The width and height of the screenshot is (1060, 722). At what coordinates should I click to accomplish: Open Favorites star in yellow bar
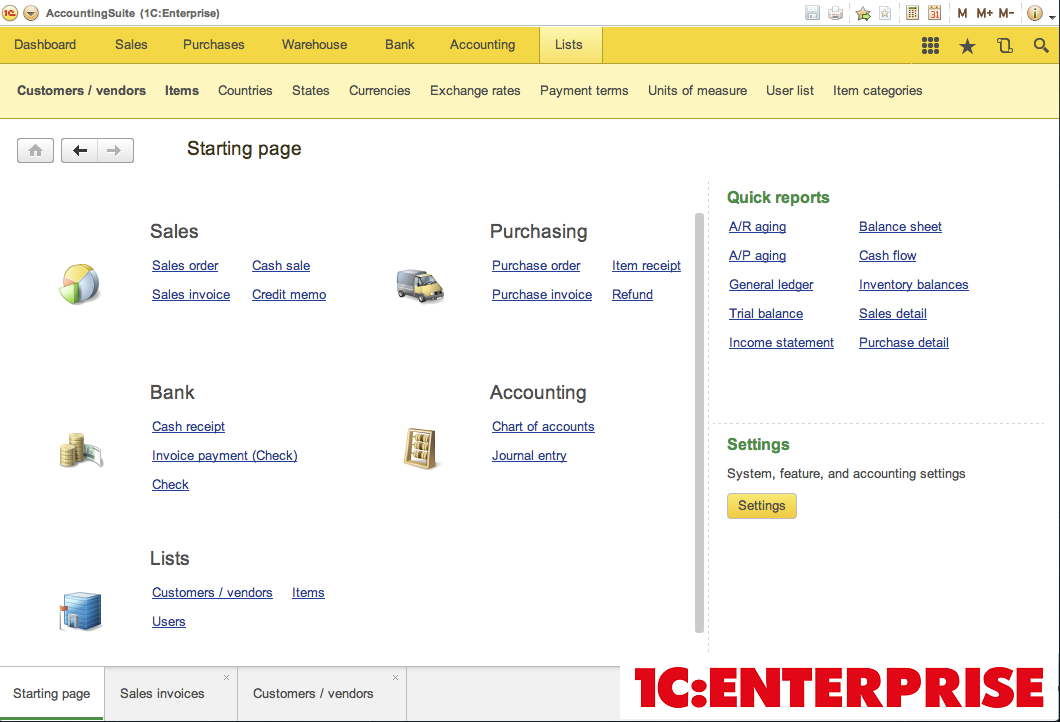tap(967, 46)
